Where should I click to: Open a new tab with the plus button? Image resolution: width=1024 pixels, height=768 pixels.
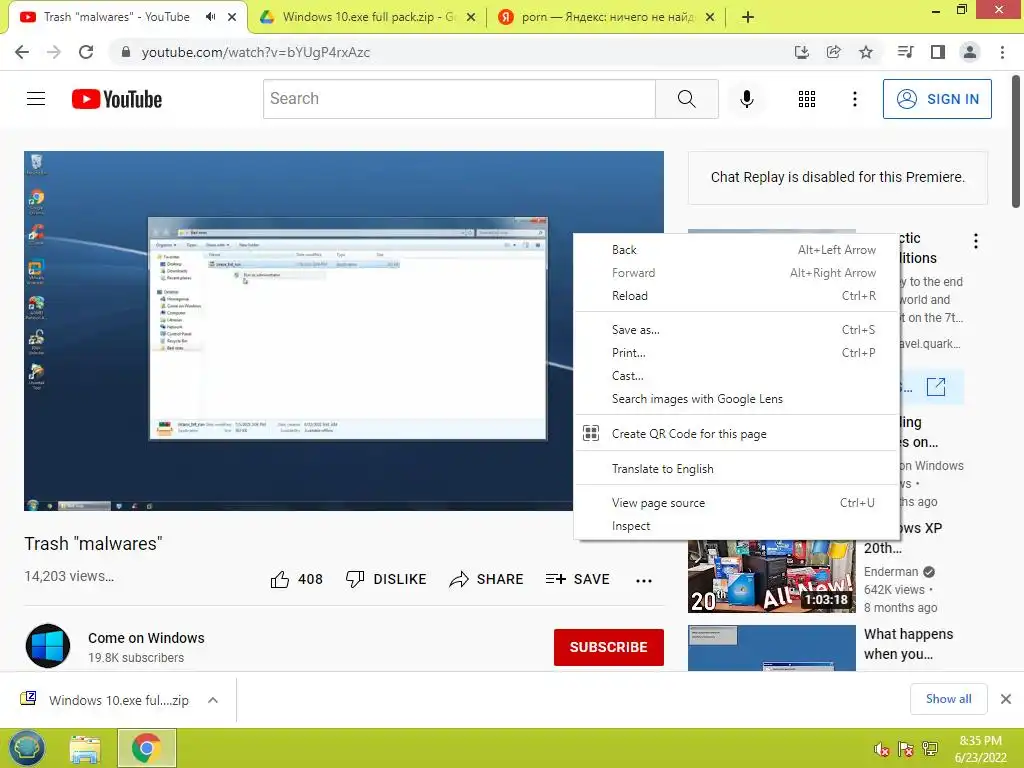(x=748, y=17)
